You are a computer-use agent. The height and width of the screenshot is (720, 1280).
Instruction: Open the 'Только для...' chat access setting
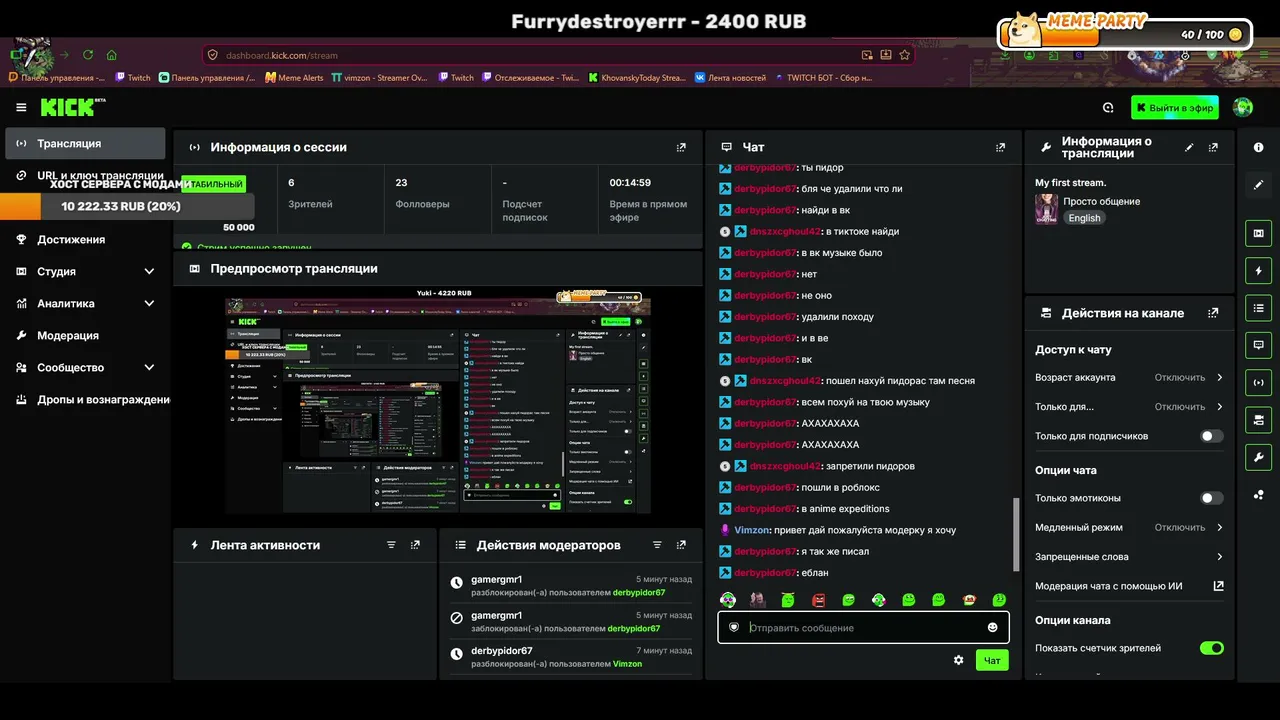tap(1129, 407)
